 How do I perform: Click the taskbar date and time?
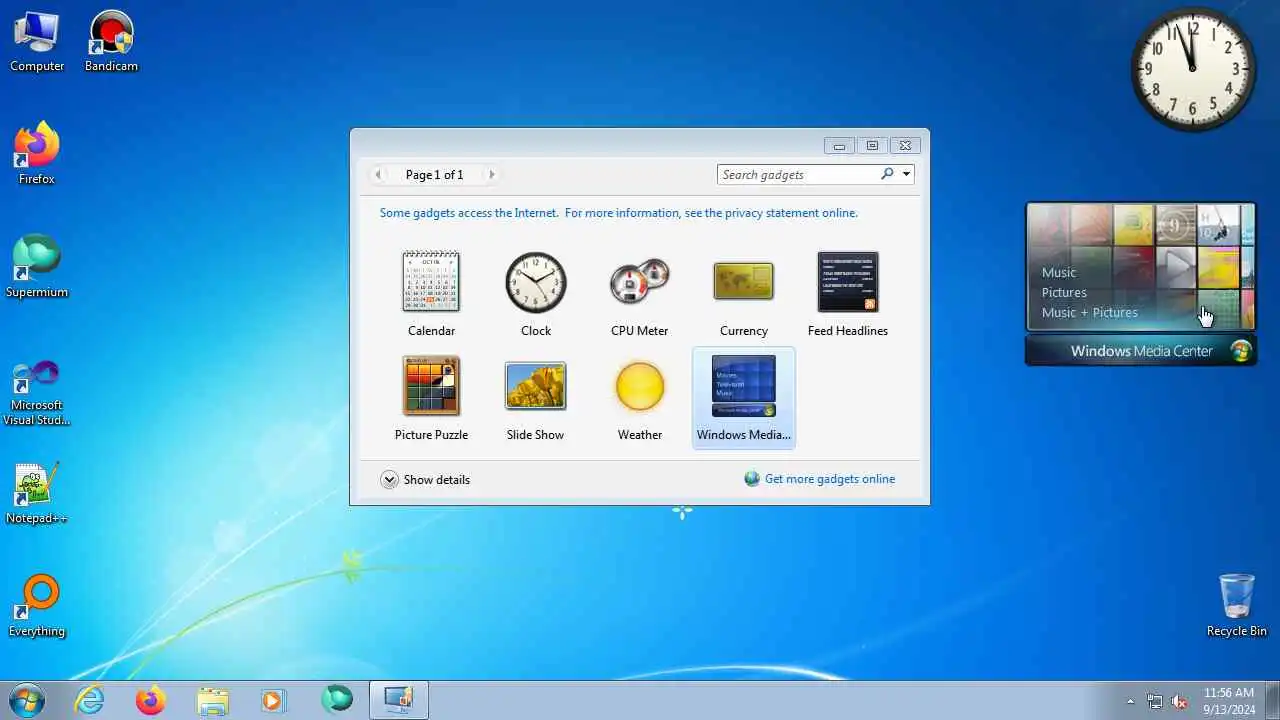1228,700
